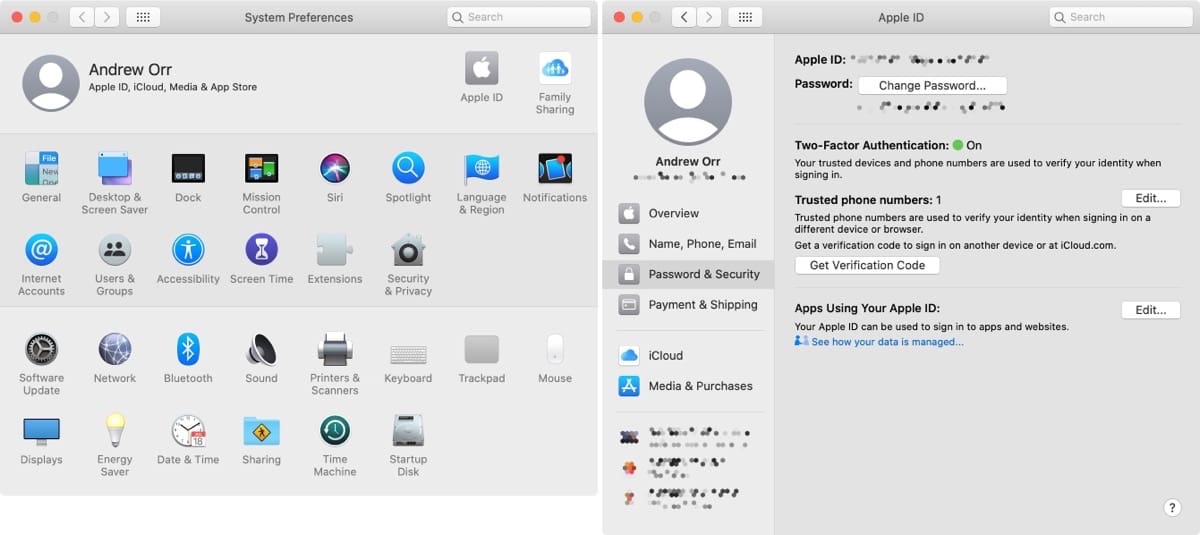Open Desktop & Screen Saver pane
Viewport: 1200px width, 535px height.
coord(115,183)
